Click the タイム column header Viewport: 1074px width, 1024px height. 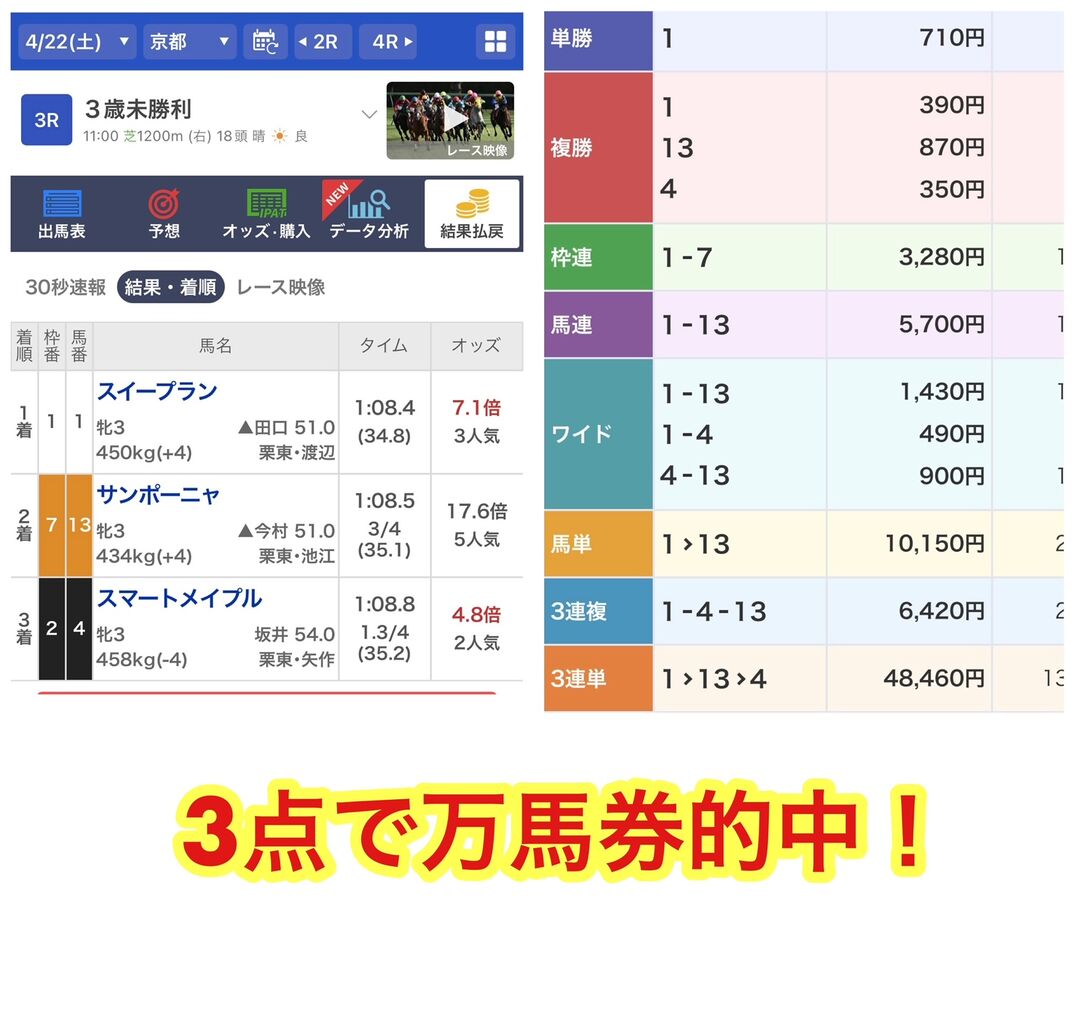tap(385, 346)
